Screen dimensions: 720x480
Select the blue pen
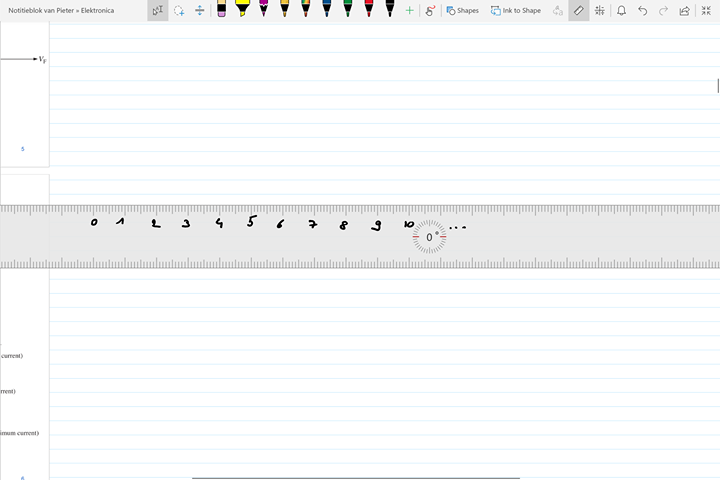tap(326, 9)
